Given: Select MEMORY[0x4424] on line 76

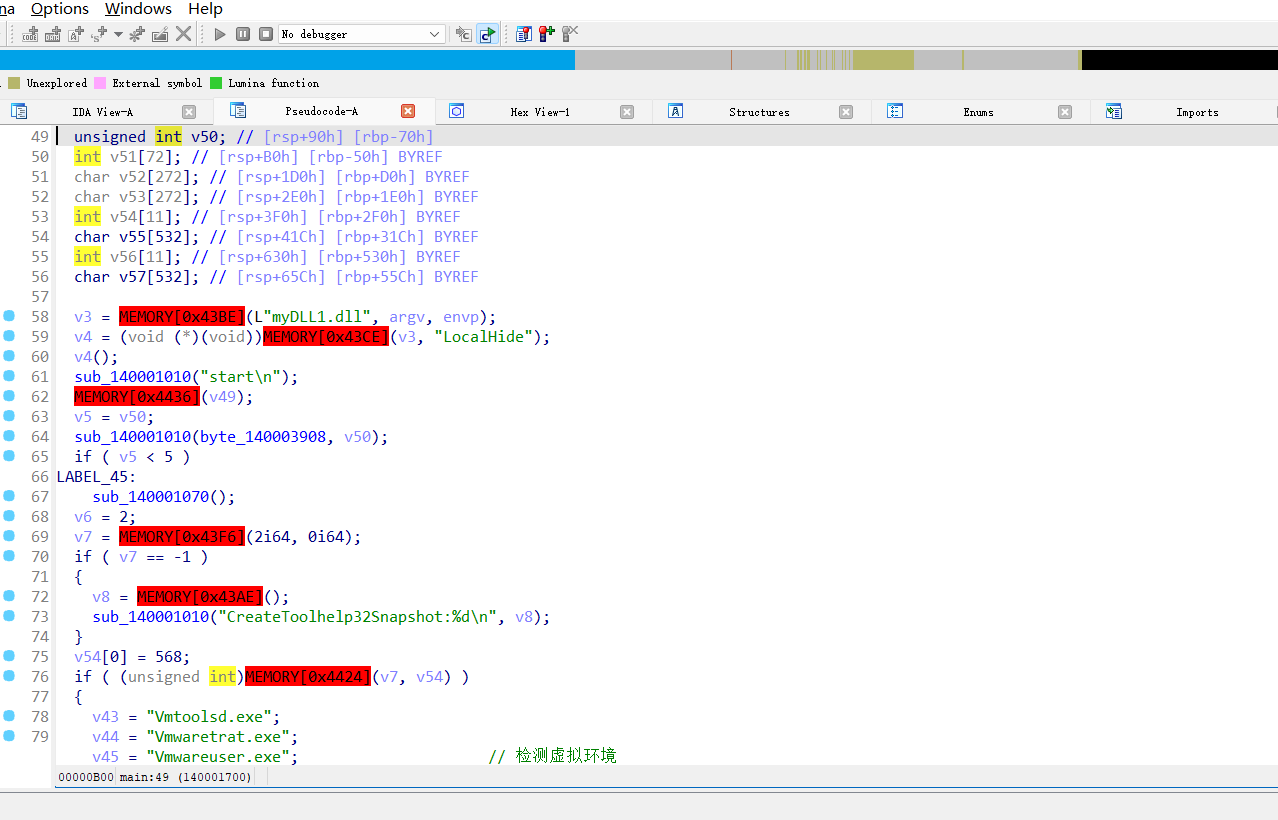Looking at the screenshot, I should pos(307,676).
